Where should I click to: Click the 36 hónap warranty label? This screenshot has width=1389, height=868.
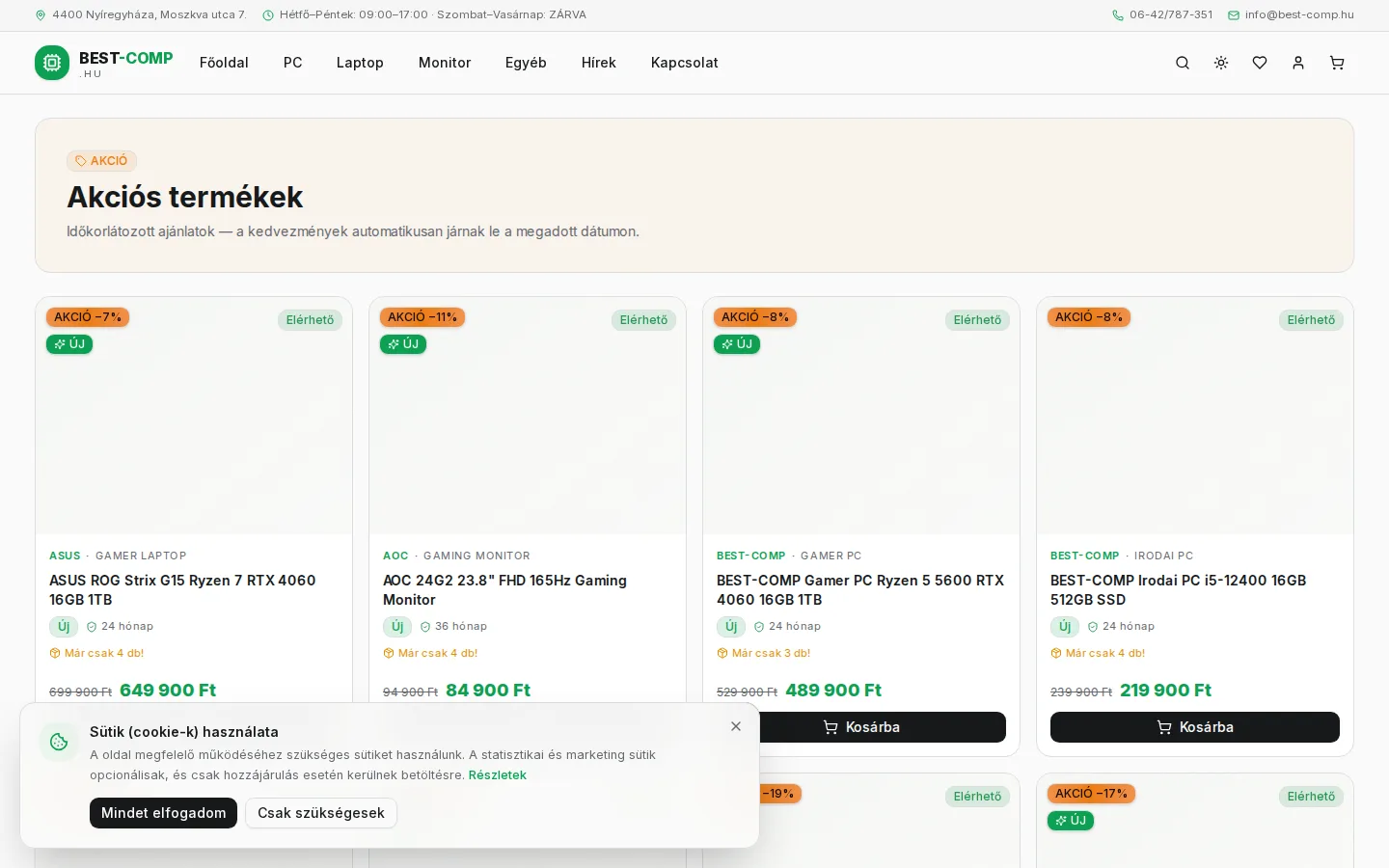pos(453,627)
